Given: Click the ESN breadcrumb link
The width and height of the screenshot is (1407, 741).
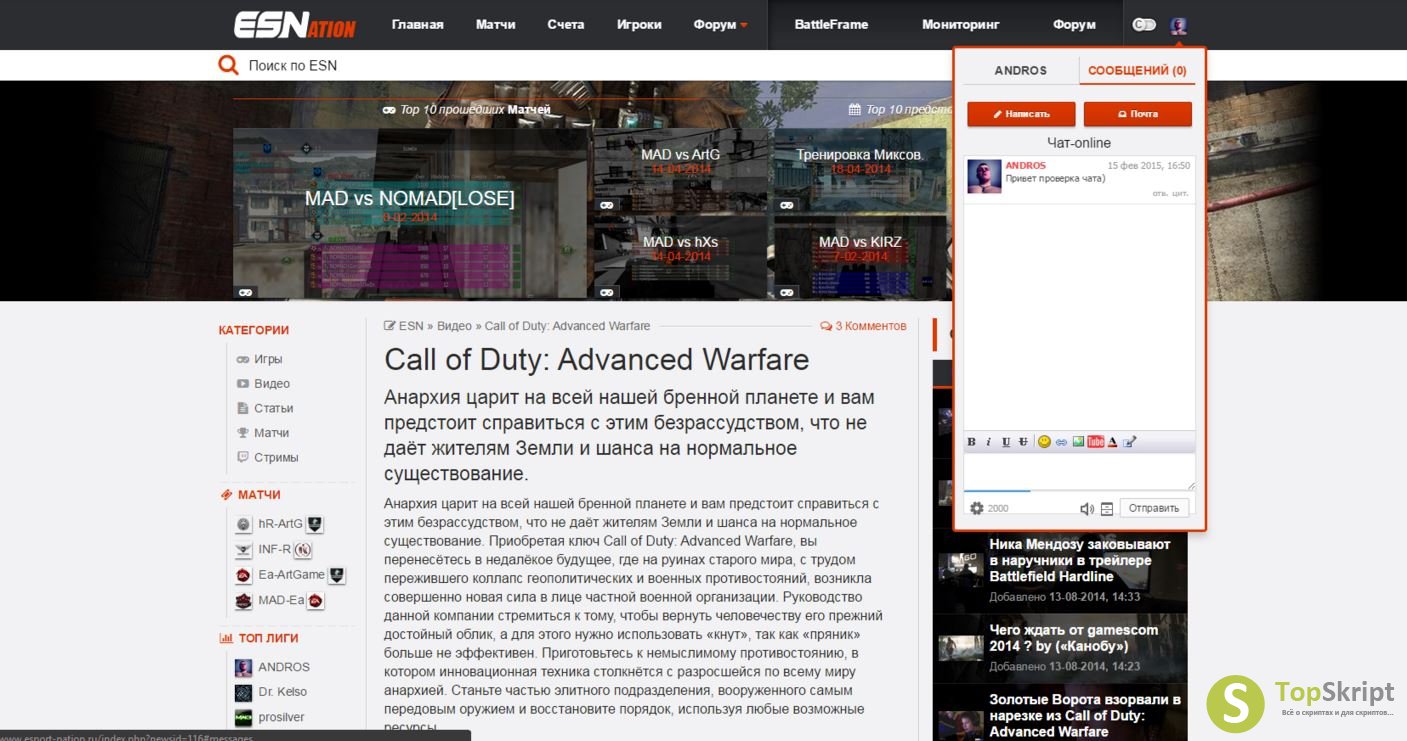Looking at the screenshot, I should click(x=411, y=326).
